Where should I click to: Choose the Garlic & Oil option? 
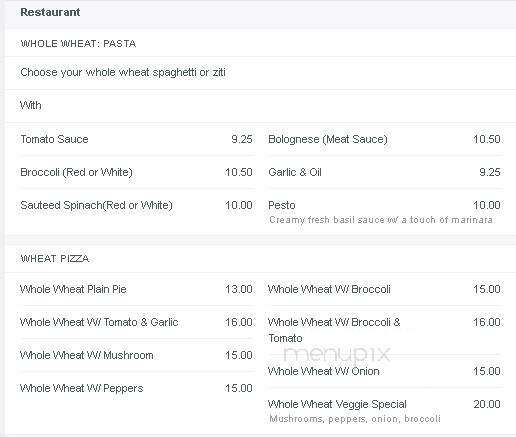pos(295,172)
